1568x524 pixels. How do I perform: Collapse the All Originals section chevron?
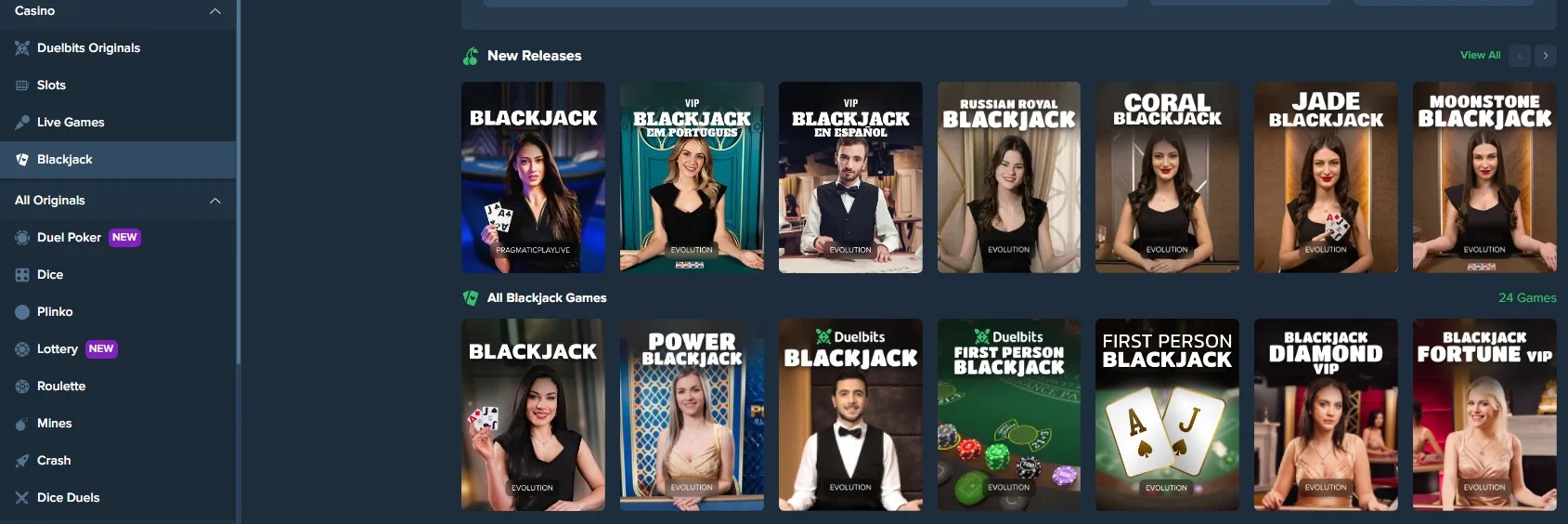click(x=215, y=201)
